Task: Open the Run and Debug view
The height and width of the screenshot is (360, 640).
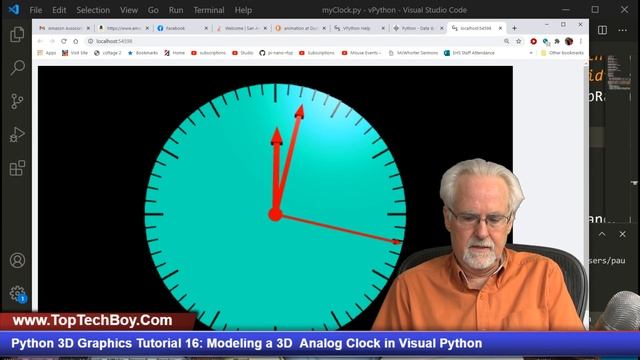Action: tap(17, 134)
